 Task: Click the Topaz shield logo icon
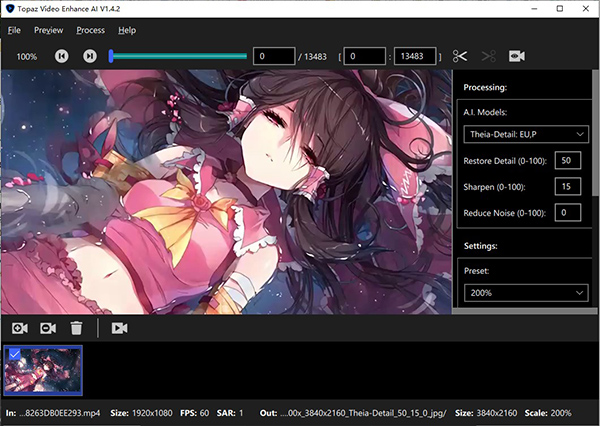click(x=10, y=8)
